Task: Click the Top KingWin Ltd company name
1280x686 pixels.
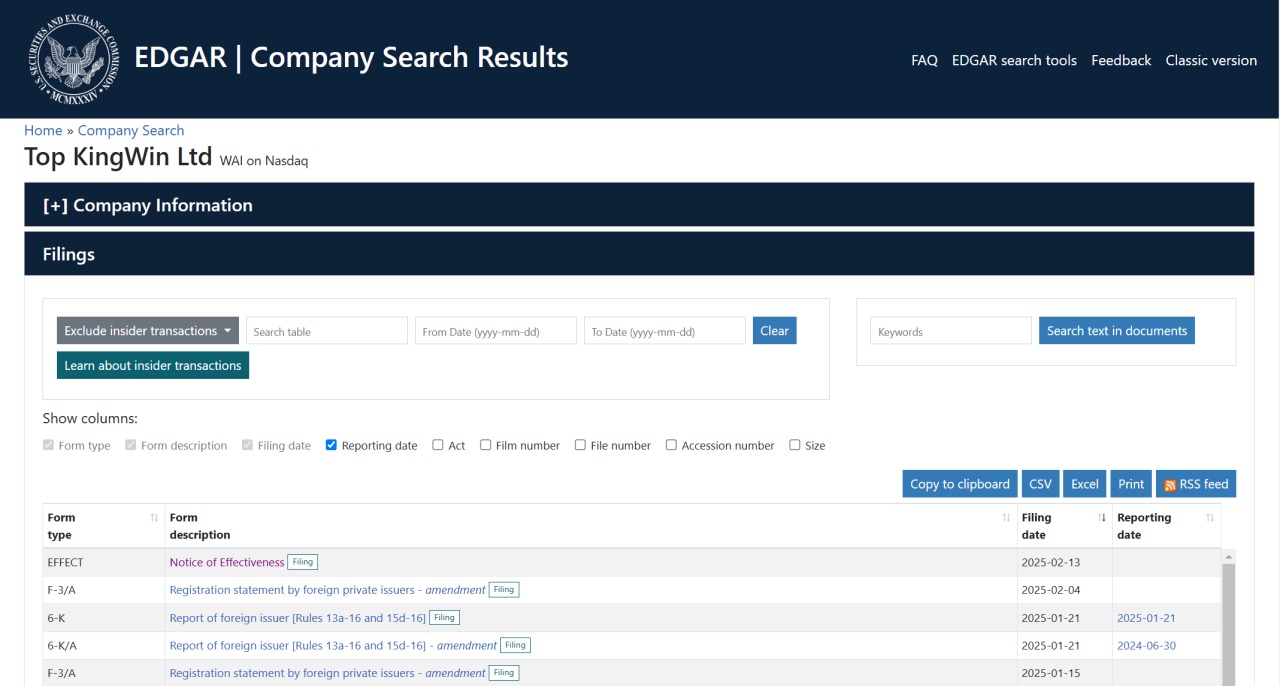Action: point(118,157)
